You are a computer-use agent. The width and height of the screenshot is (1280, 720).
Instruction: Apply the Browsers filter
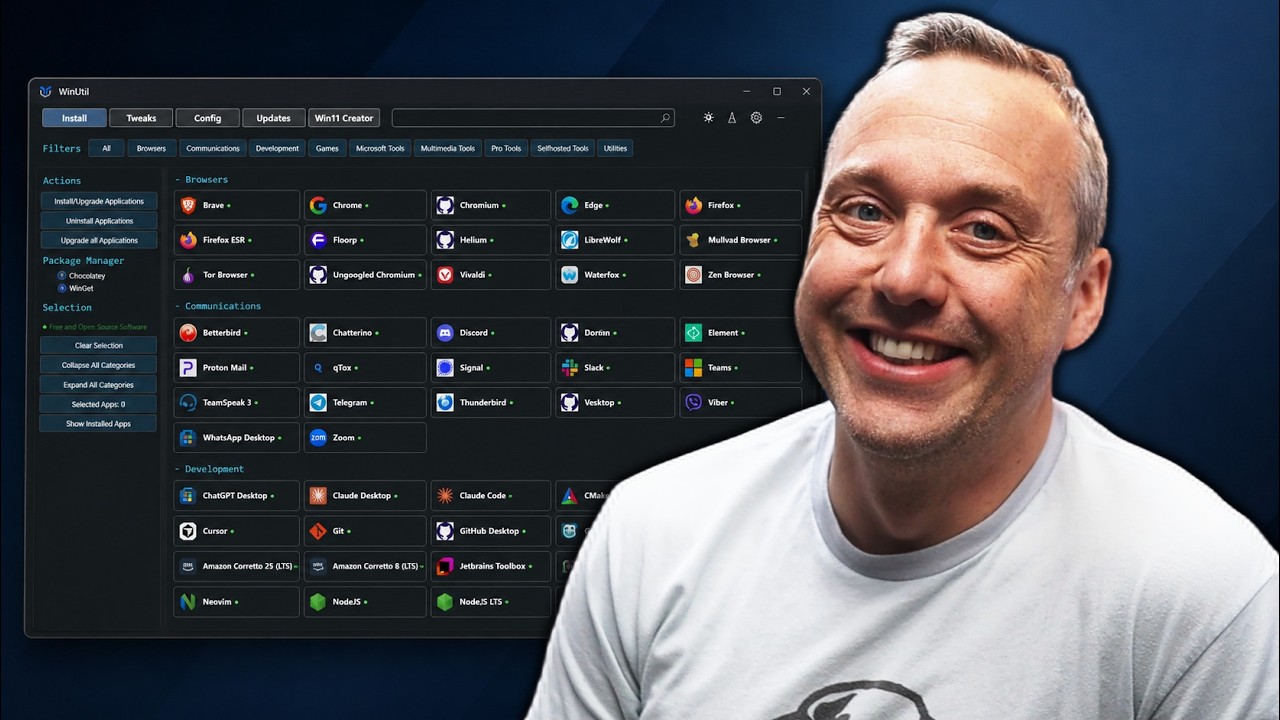point(152,148)
